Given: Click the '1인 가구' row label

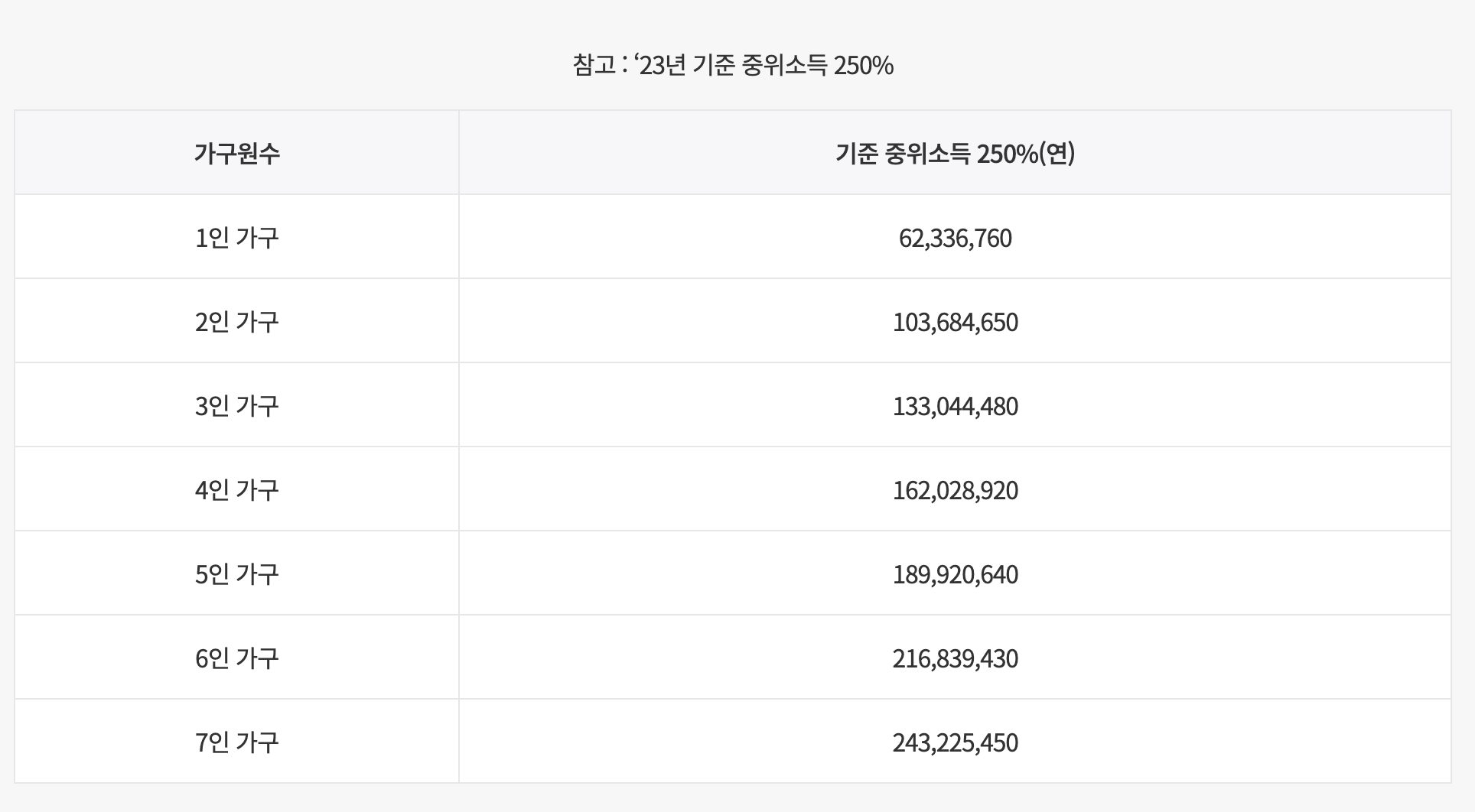Looking at the screenshot, I should [236, 238].
